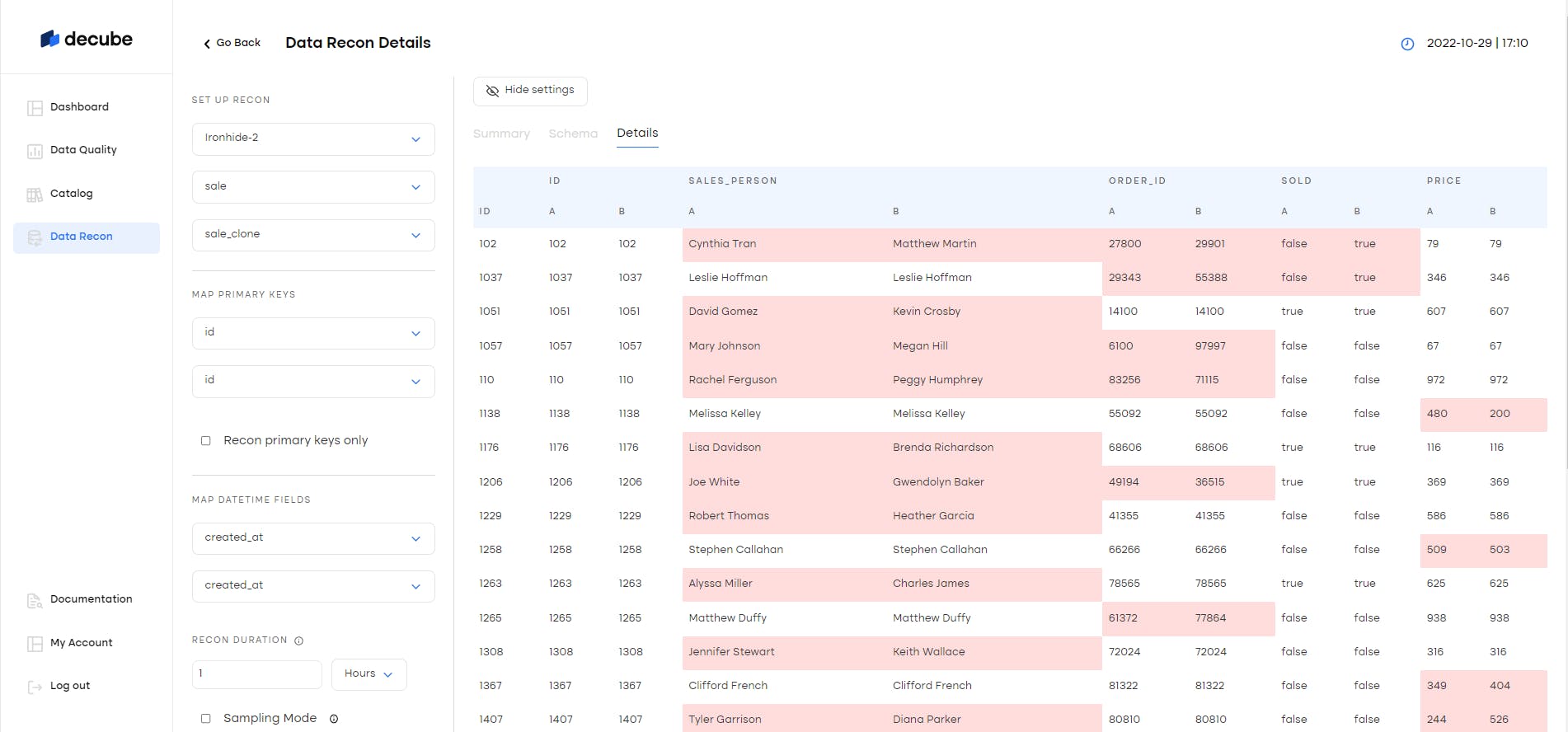Image resolution: width=1568 pixels, height=732 pixels.
Task: Toggle the Sampling Mode checkbox
Action: pyautogui.click(x=206, y=719)
